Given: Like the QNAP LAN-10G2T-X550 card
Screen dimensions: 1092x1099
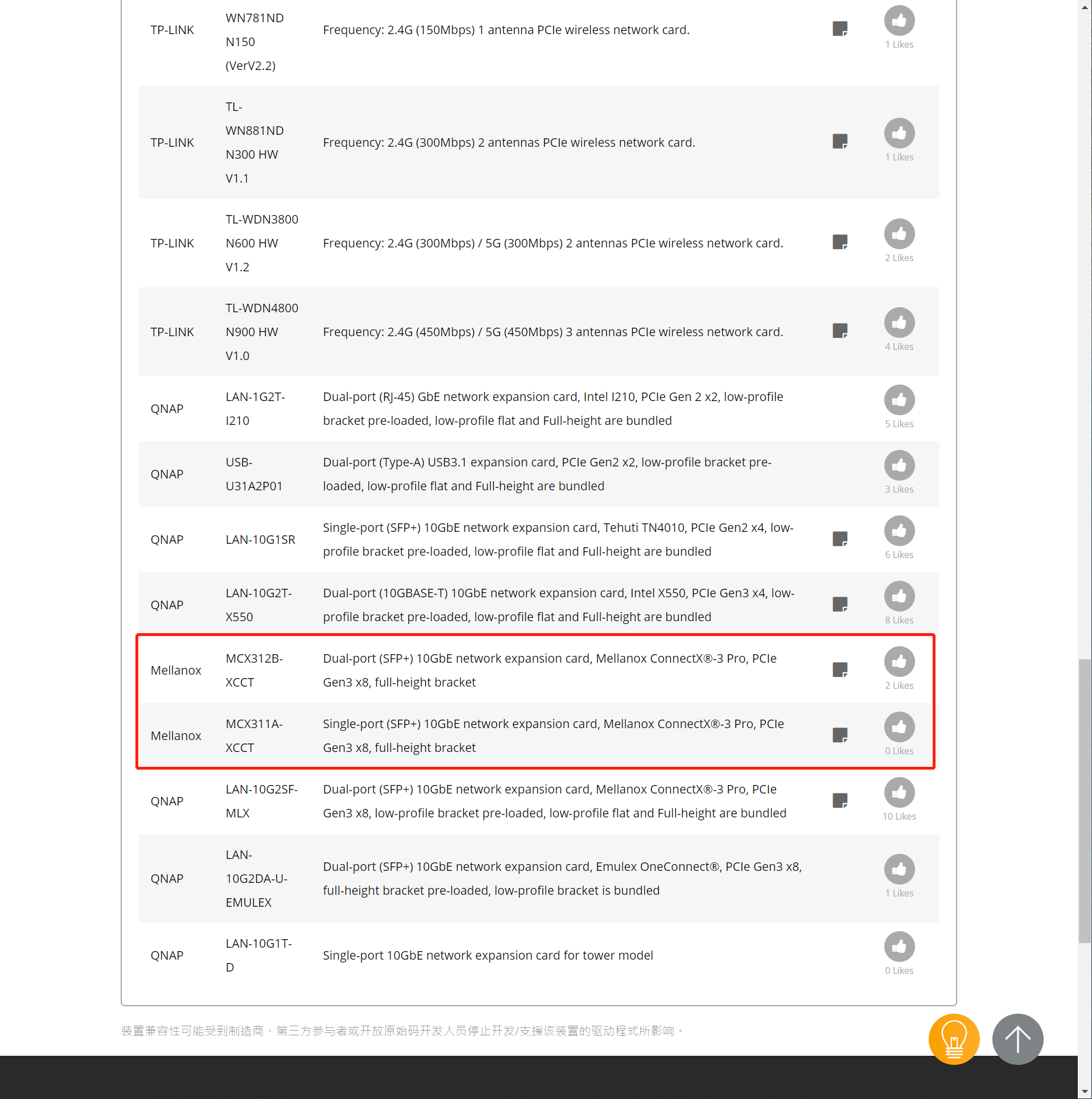Looking at the screenshot, I should (x=899, y=597).
